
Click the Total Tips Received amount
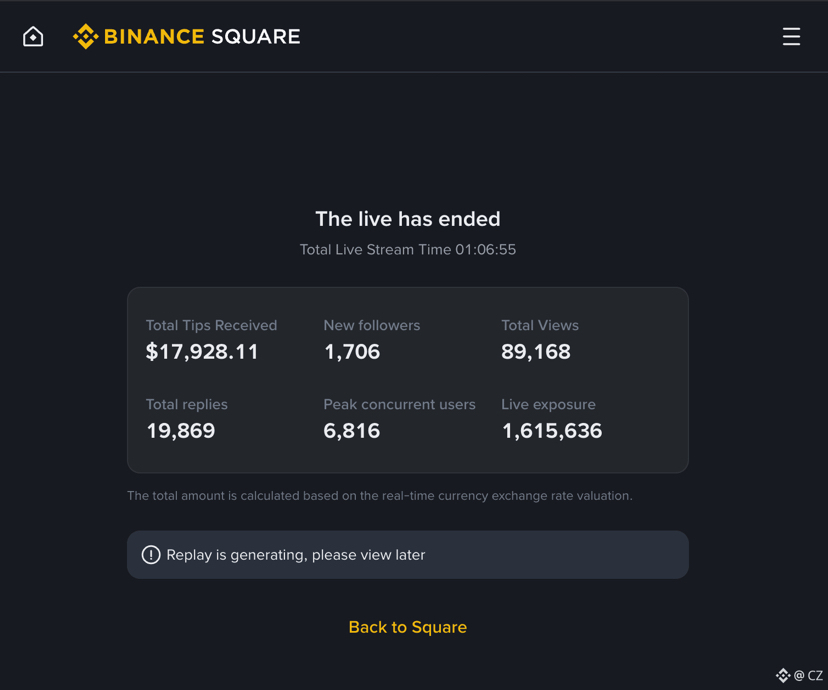tap(202, 352)
